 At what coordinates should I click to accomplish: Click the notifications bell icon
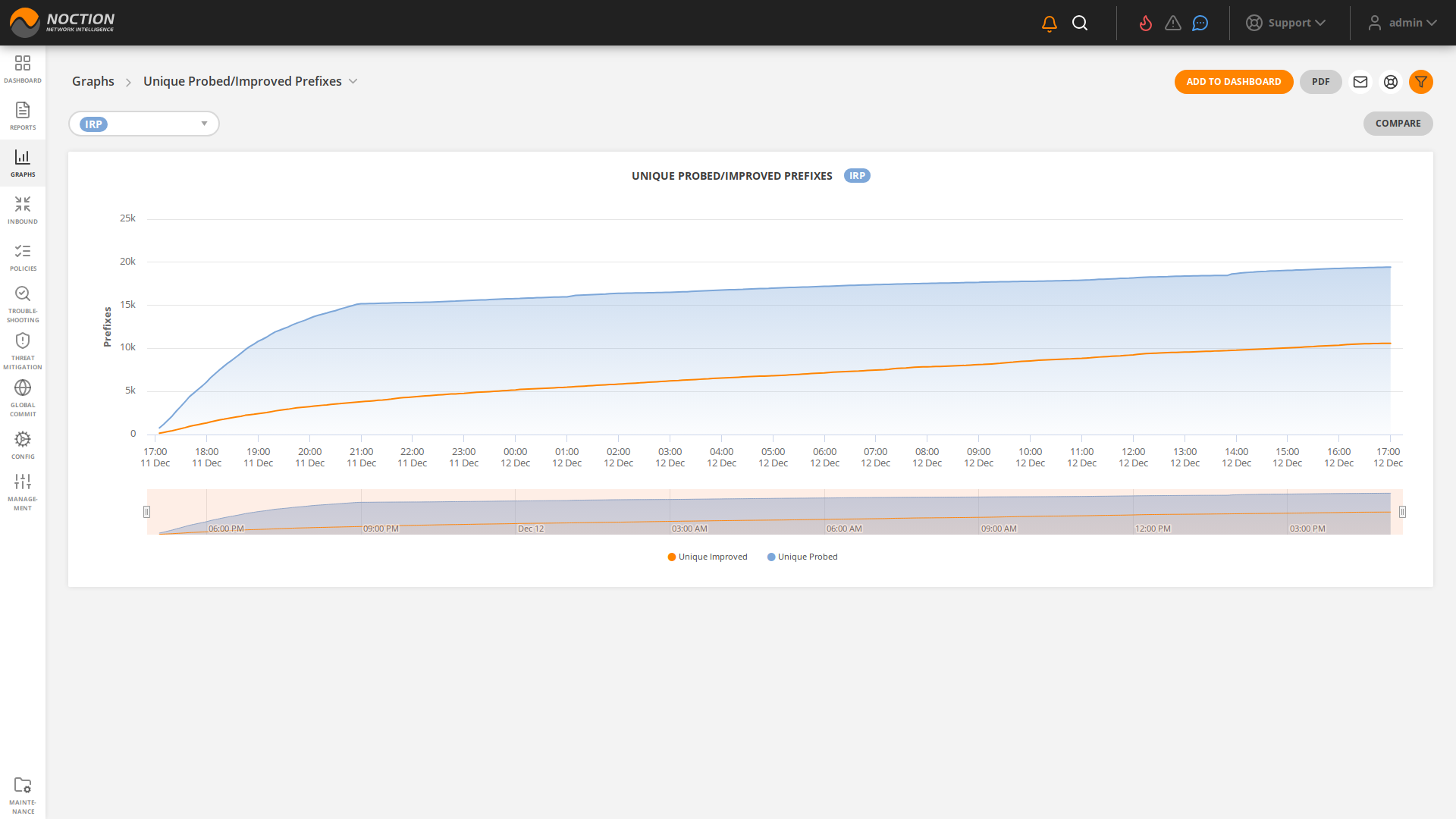[x=1049, y=23]
